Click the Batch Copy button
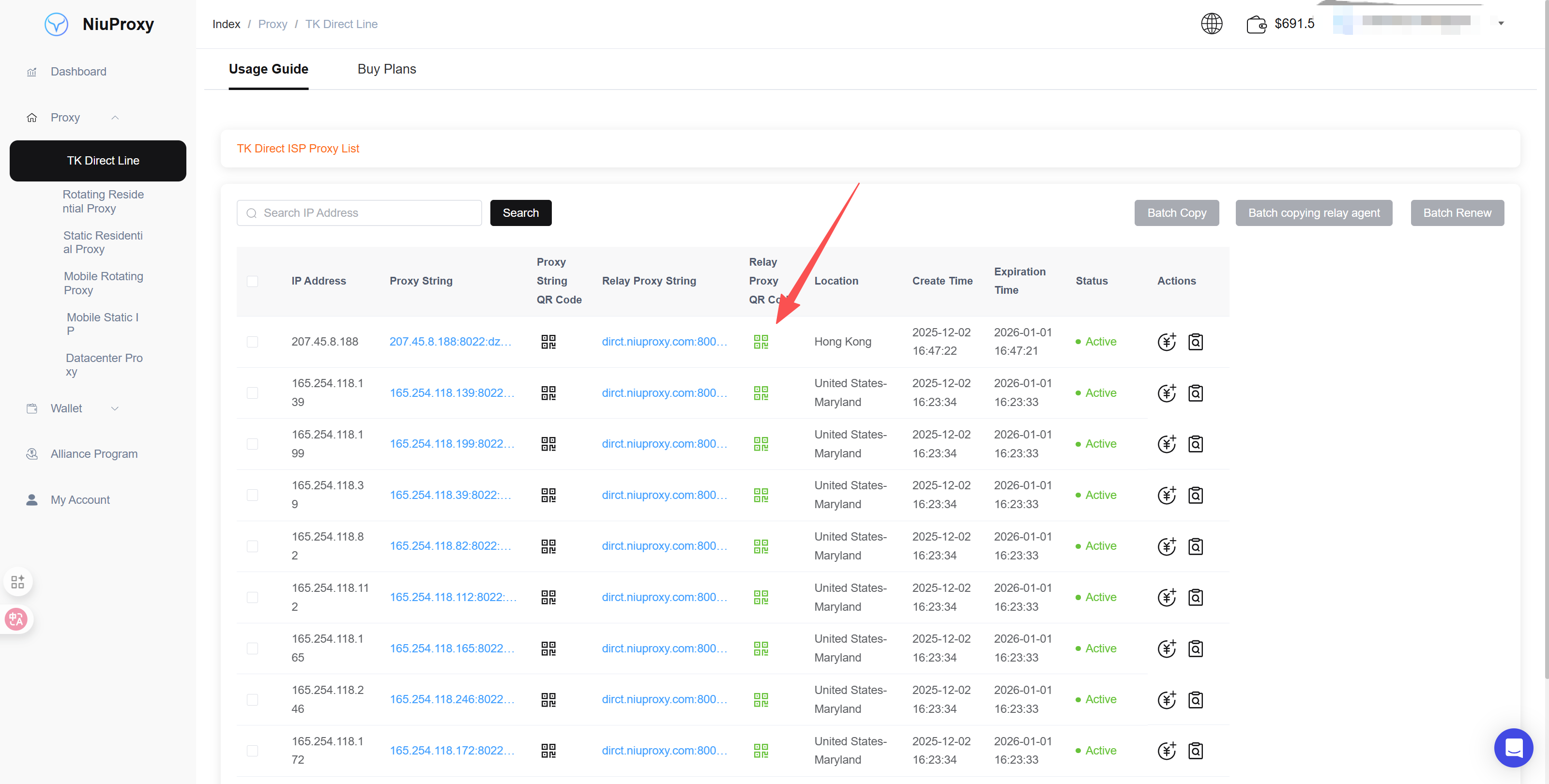 (x=1177, y=213)
